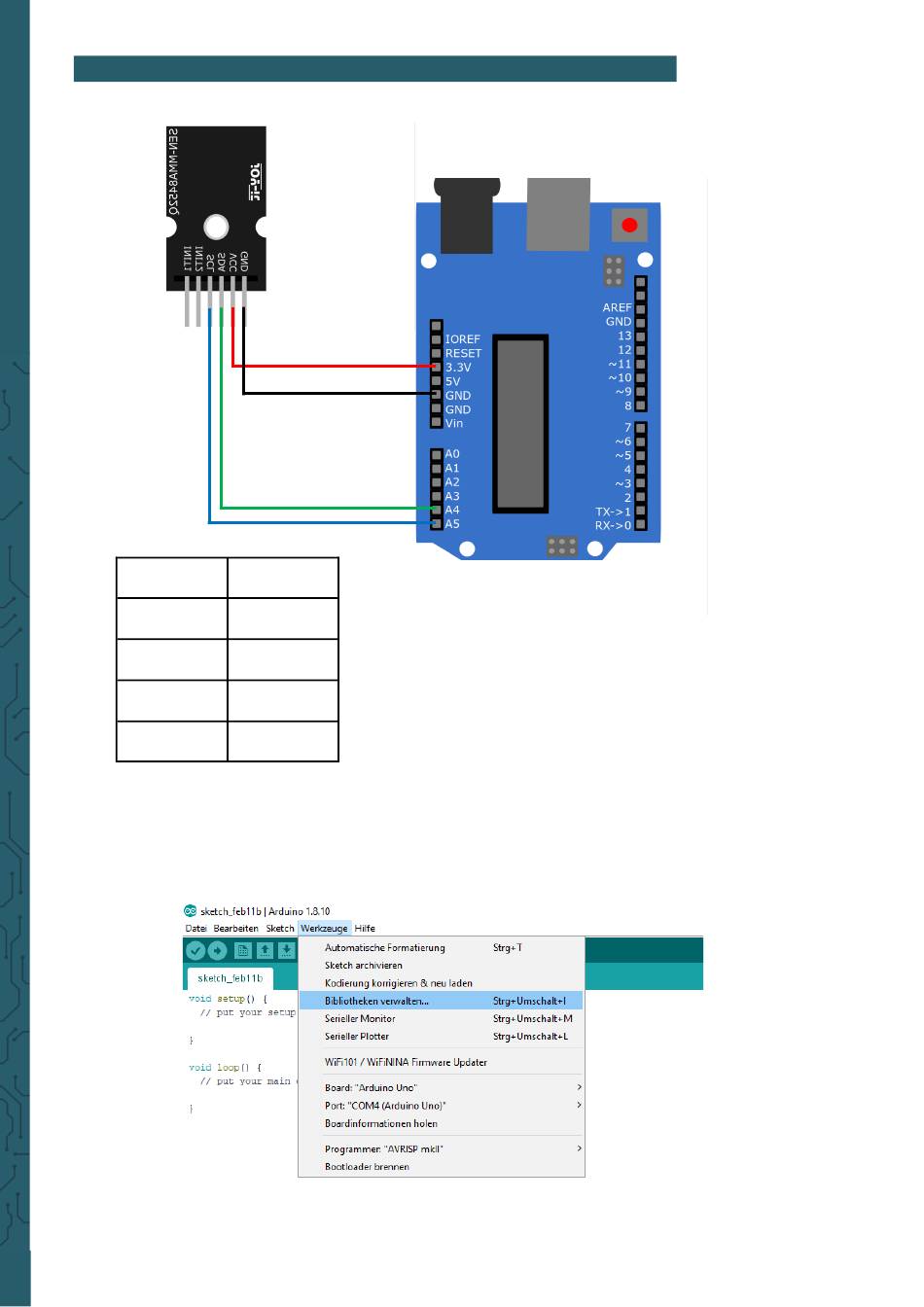924x1307 pixels.
Task: Click the New sketch icon in Arduino toolbar
Action: [243, 950]
